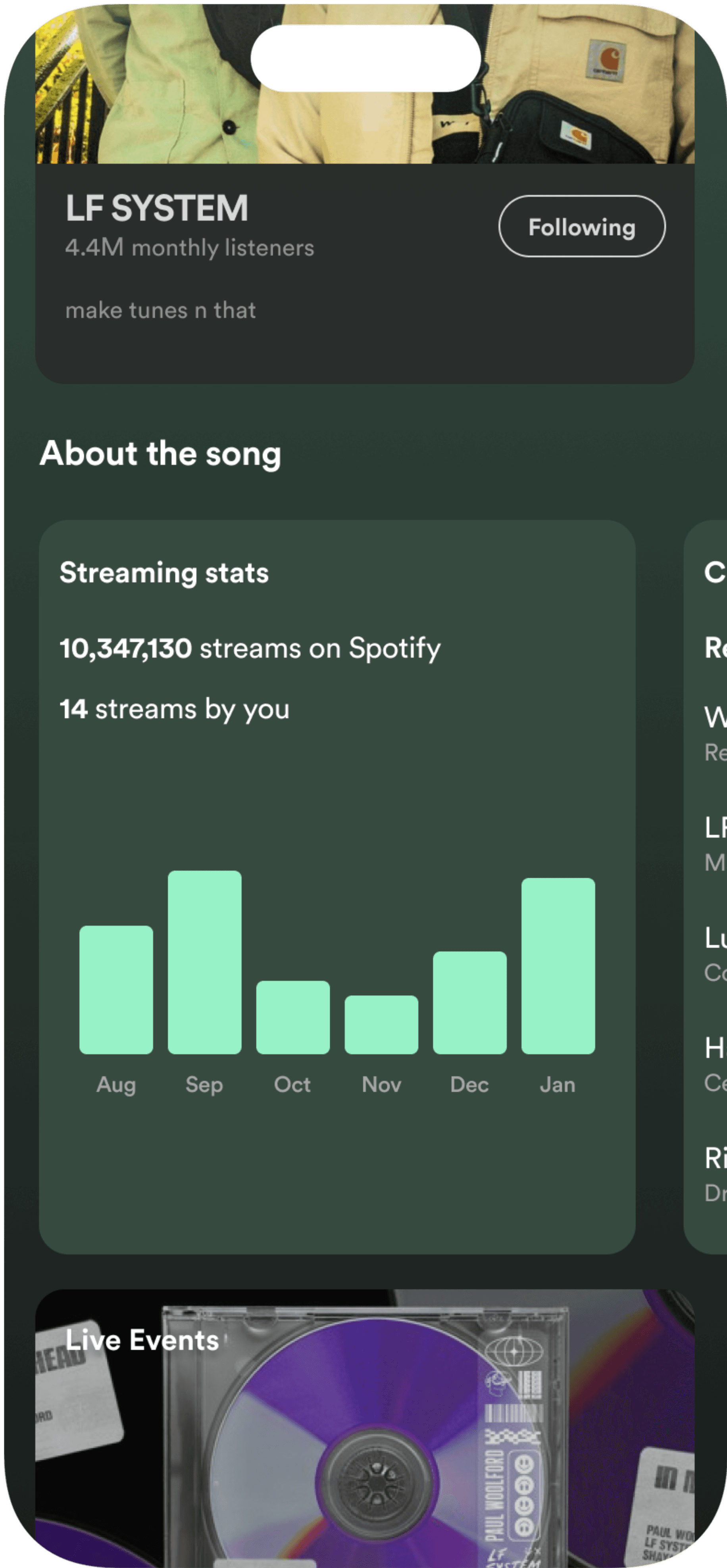Tap the 4.4M monthly listeners text

[189, 248]
